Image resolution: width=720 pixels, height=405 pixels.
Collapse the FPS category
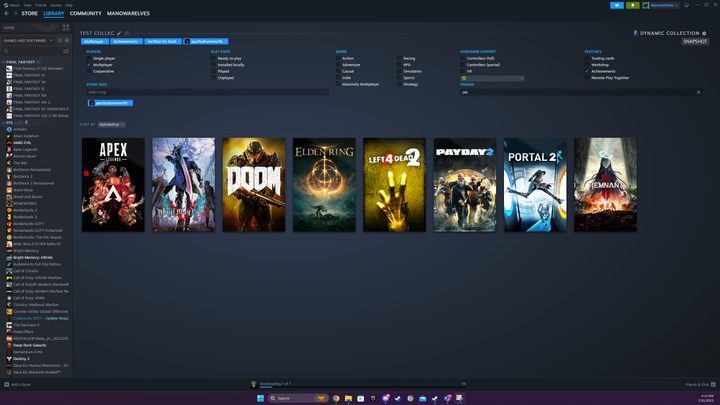pyautogui.click(x=4, y=123)
